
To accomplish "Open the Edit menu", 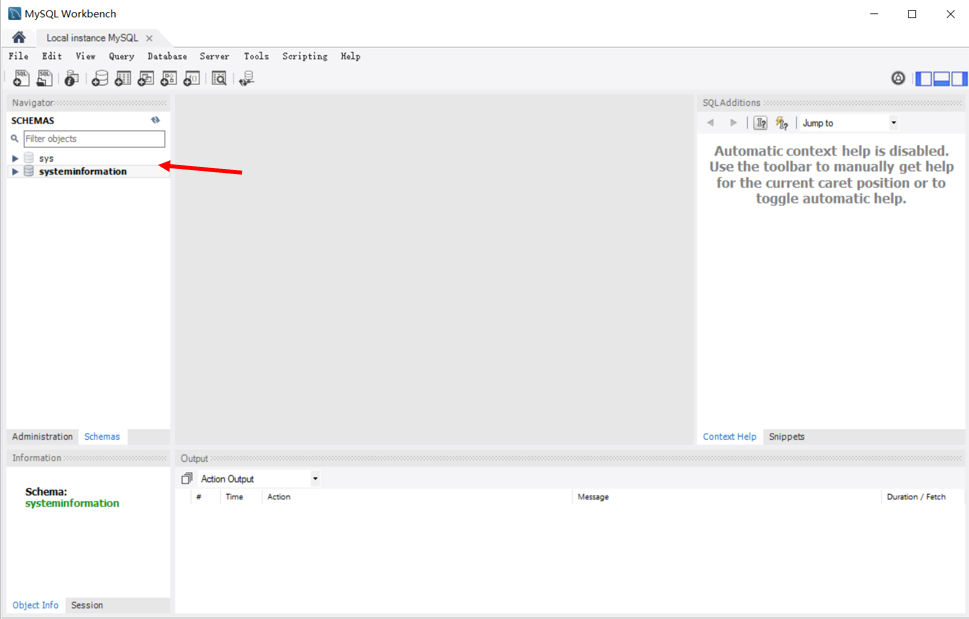I will [52, 56].
